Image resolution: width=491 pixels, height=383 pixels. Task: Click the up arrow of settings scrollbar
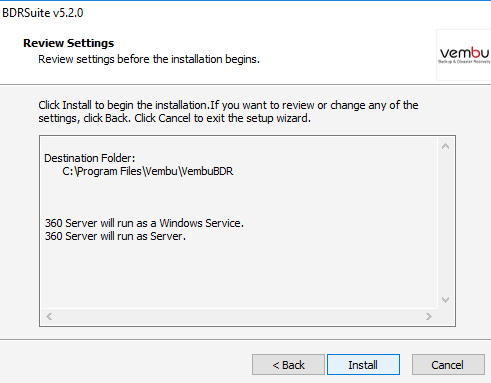pos(445,146)
